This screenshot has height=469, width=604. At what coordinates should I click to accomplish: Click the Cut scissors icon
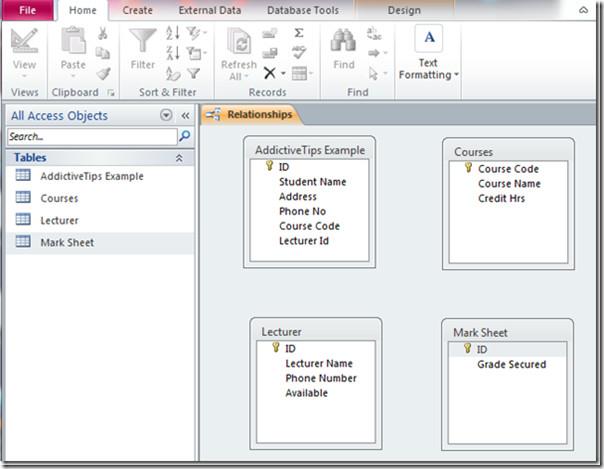coord(102,33)
